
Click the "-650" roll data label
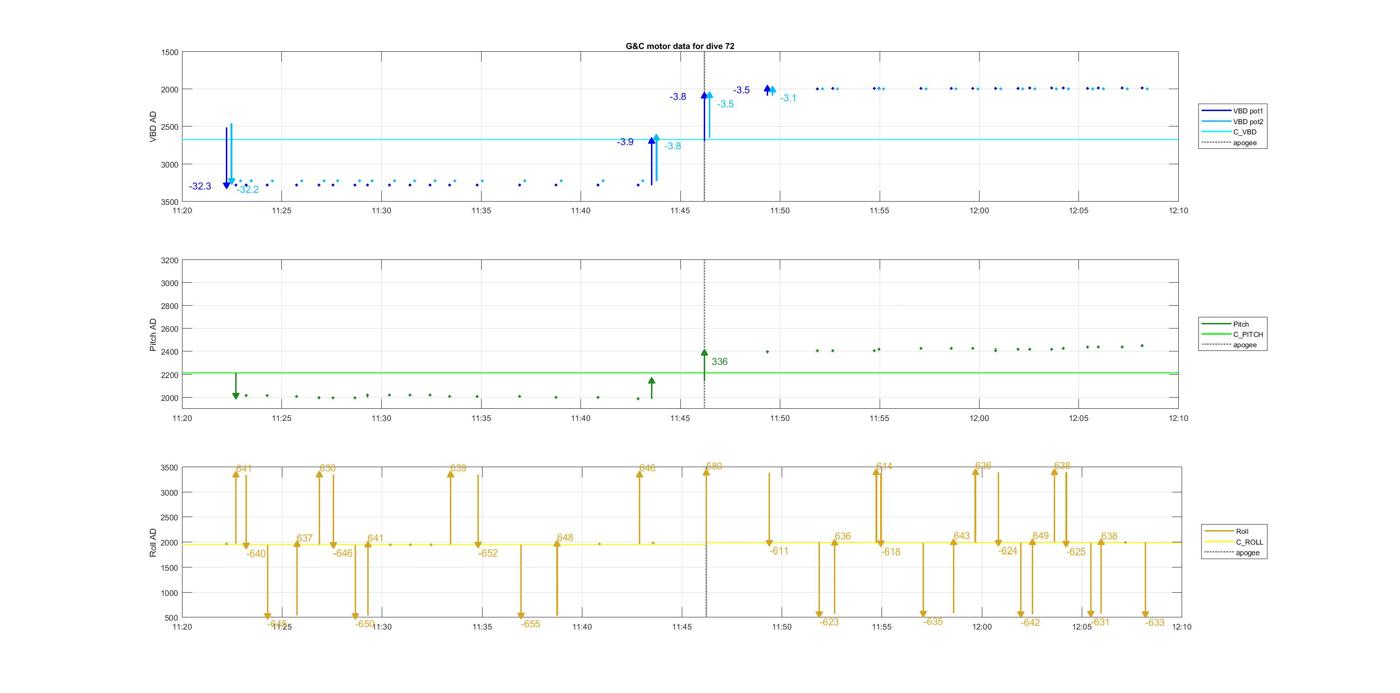(364, 624)
